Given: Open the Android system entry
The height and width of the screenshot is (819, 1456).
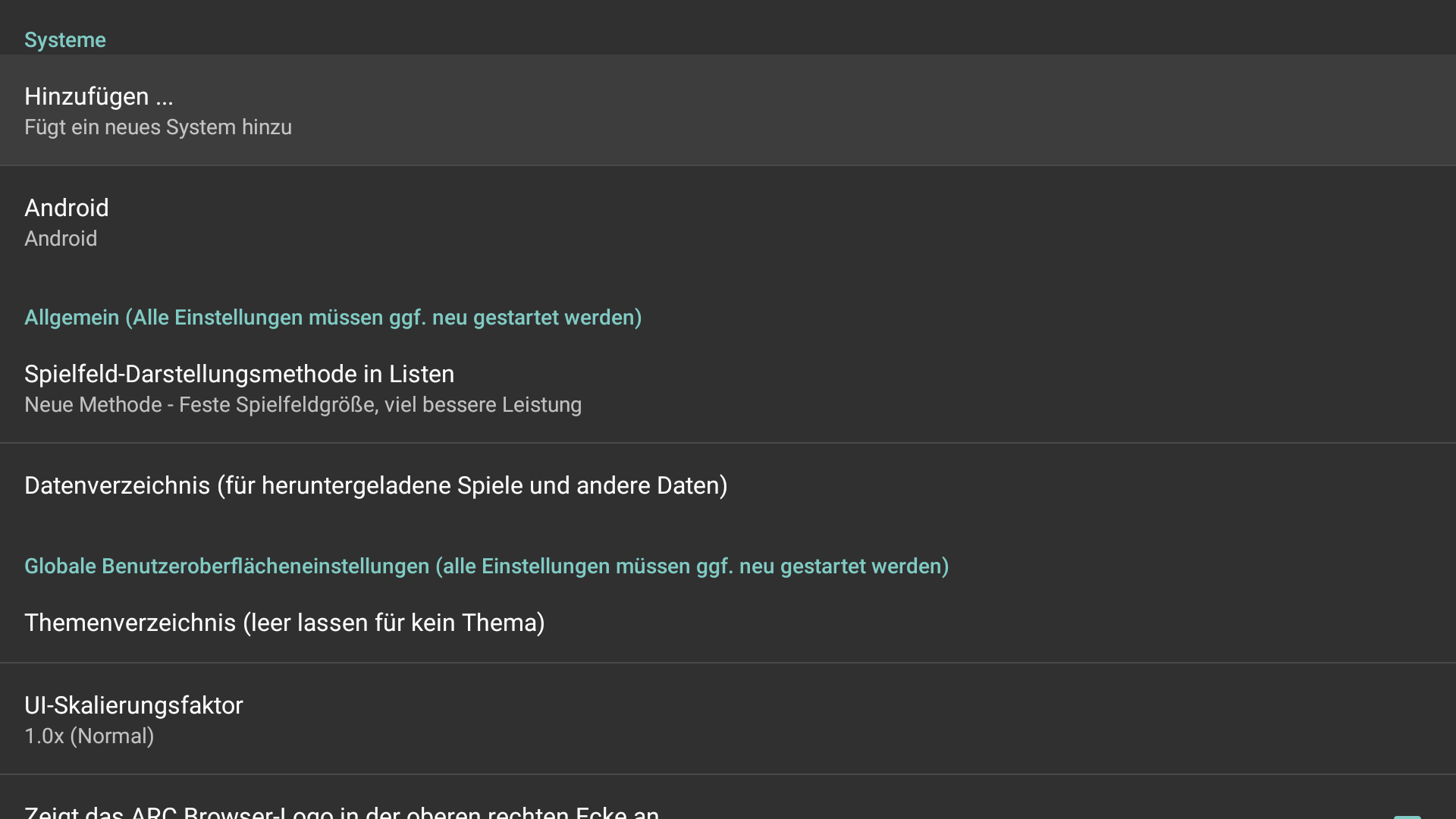Looking at the screenshot, I should pos(728,221).
